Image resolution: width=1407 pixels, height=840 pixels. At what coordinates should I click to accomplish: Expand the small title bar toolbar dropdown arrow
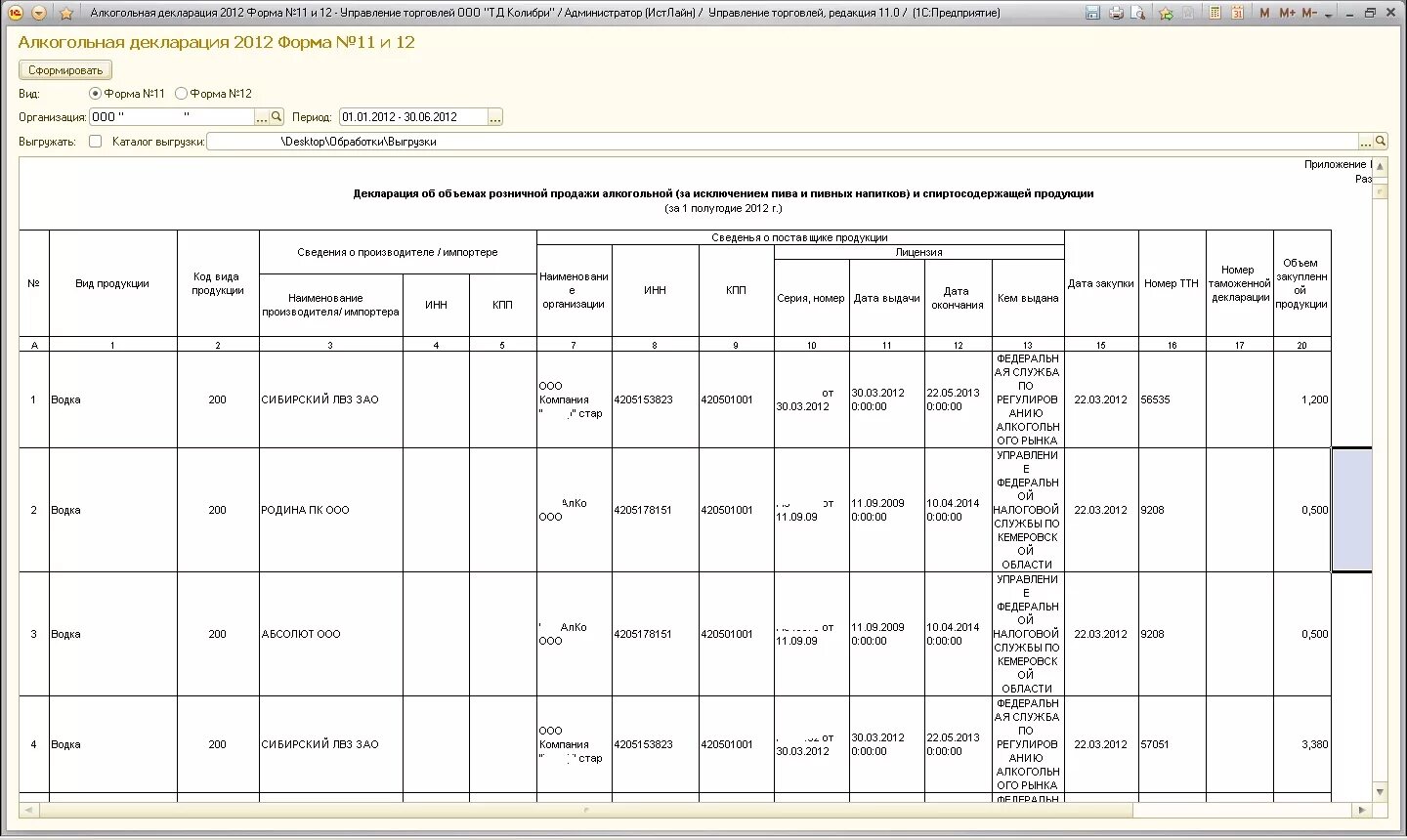point(1329,15)
